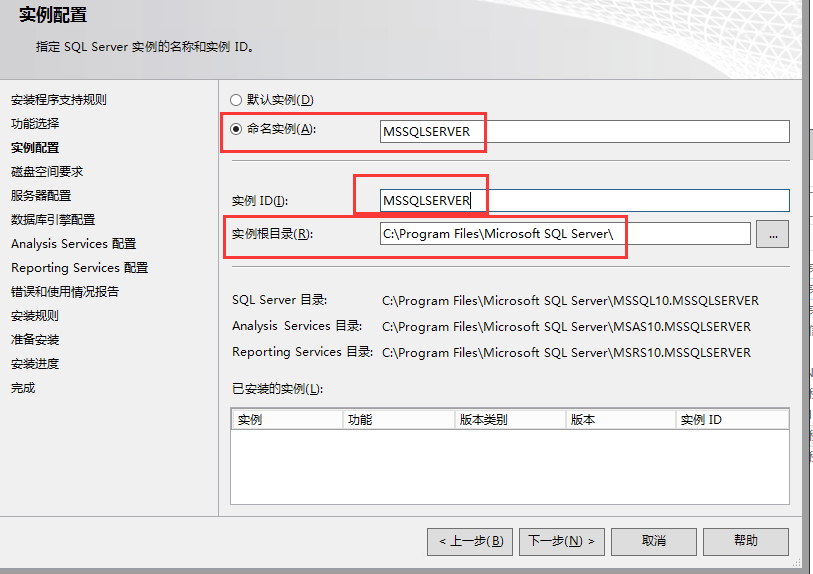Image resolution: width=813 pixels, height=574 pixels.
Task: Click the 实例根目录(R) label
Action: (x=272, y=234)
